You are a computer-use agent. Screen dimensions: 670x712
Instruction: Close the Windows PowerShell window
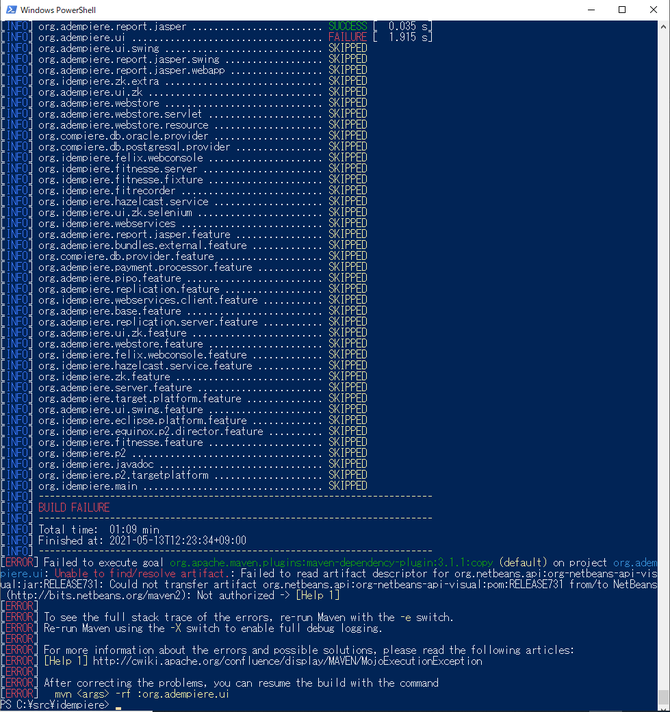[x=653, y=10]
